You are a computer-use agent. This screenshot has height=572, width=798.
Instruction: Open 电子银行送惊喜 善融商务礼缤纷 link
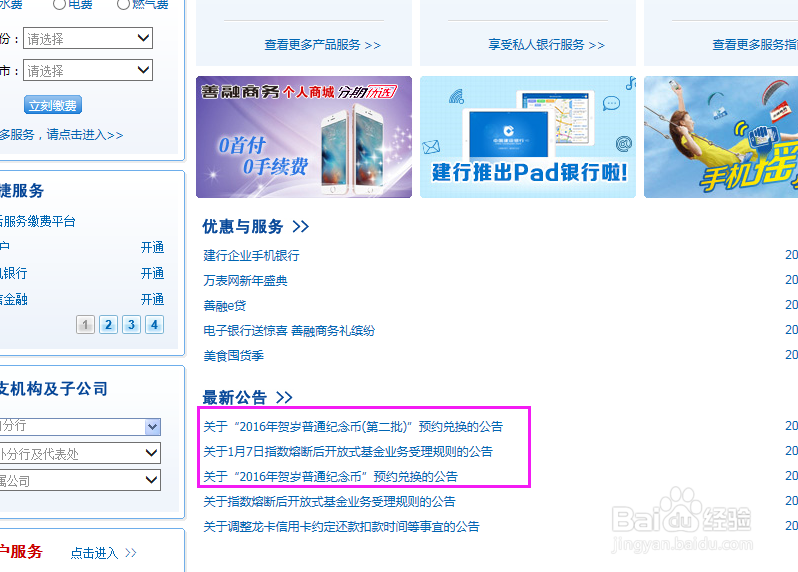[289, 331]
